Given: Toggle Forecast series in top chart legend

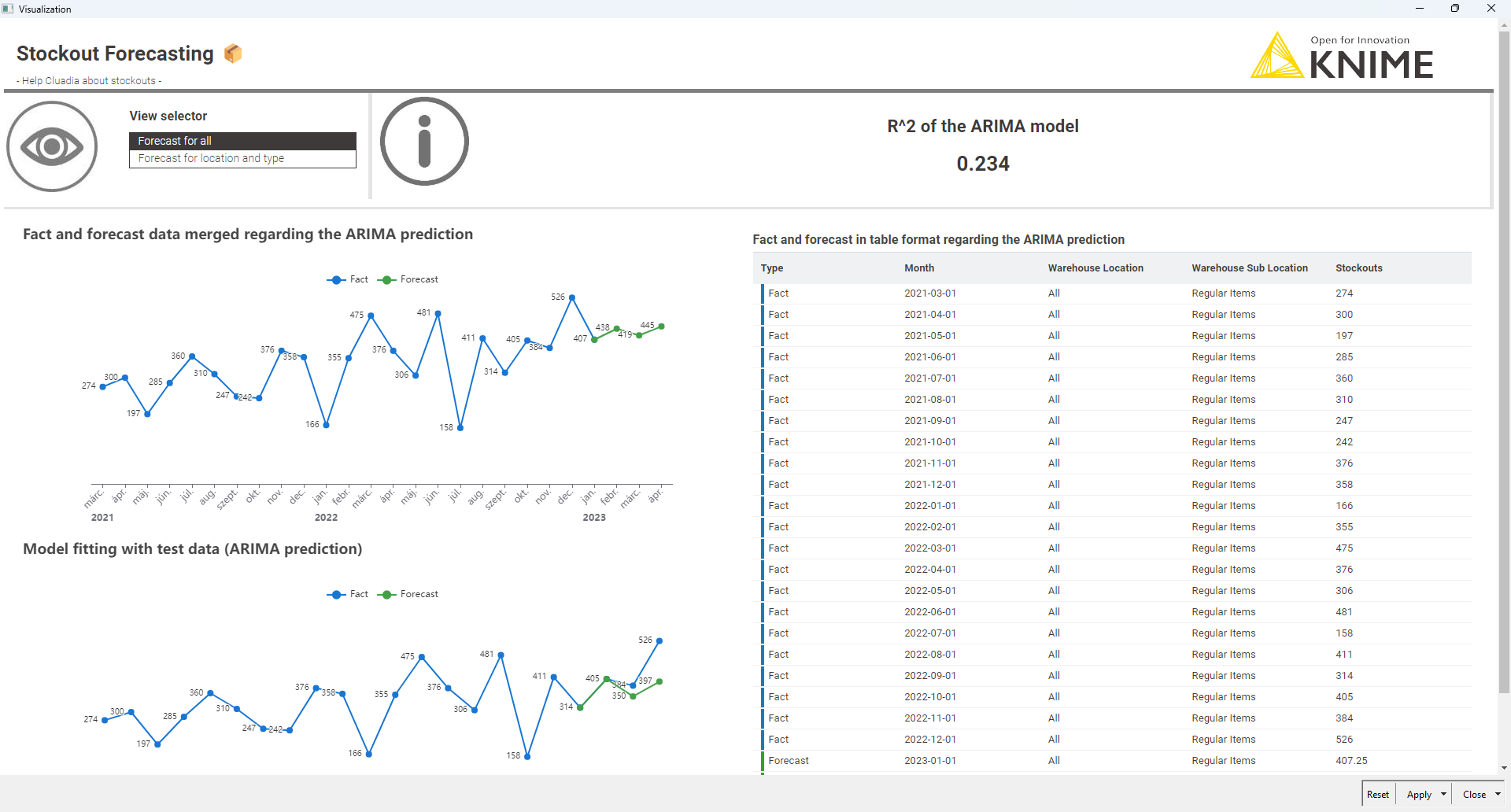Looking at the screenshot, I should point(408,279).
